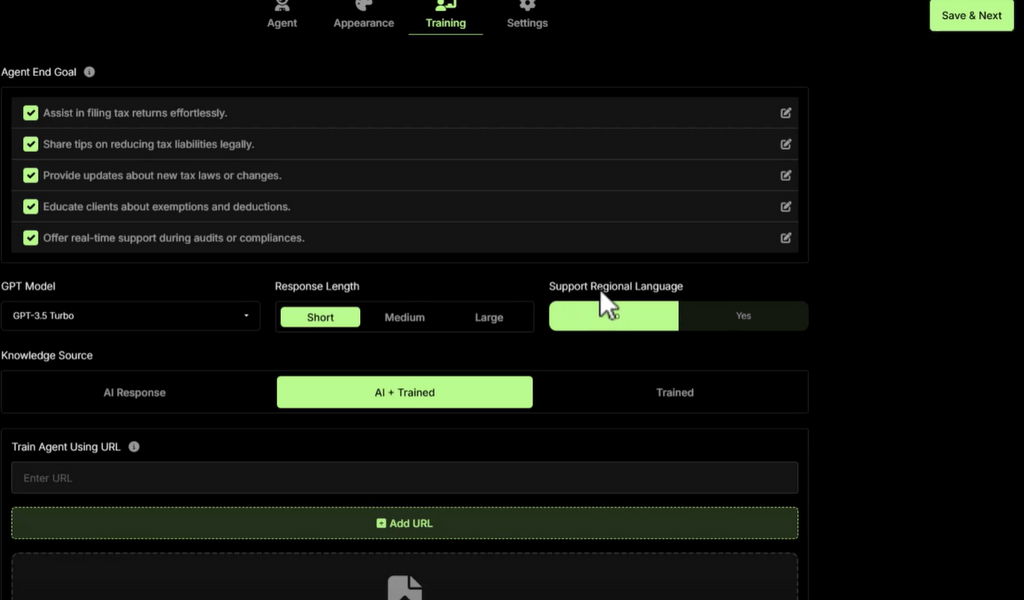1024x600 pixels.
Task: Click the Enter URL input field
Action: [x=404, y=478]
